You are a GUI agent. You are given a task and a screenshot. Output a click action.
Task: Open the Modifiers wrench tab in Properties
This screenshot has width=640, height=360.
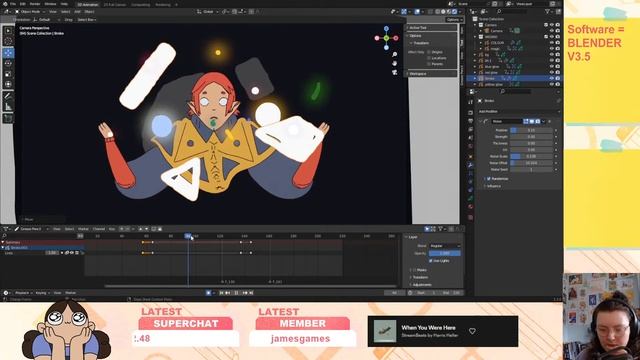(x=471, y=165)
